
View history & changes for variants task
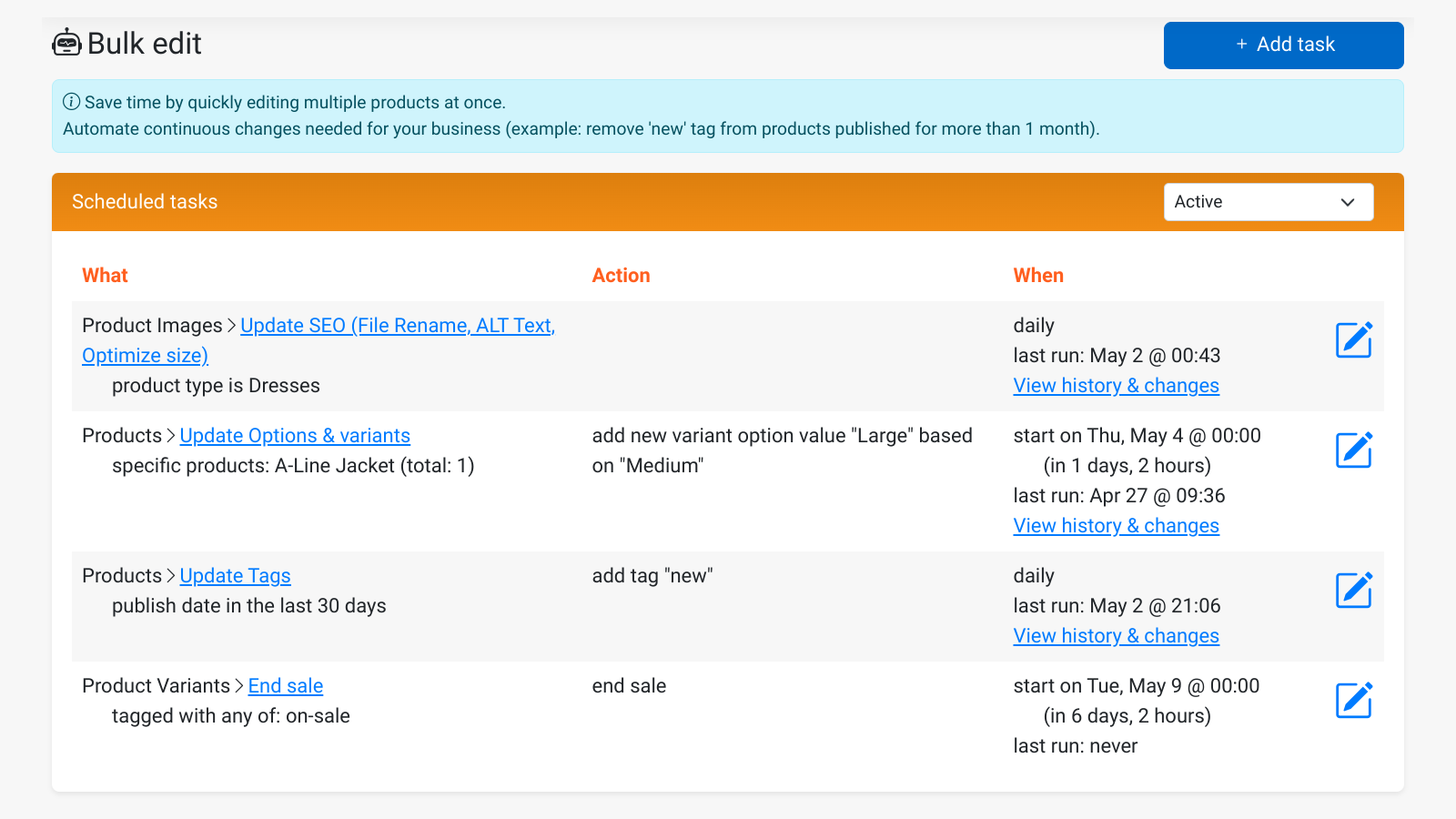(1116, 526)
